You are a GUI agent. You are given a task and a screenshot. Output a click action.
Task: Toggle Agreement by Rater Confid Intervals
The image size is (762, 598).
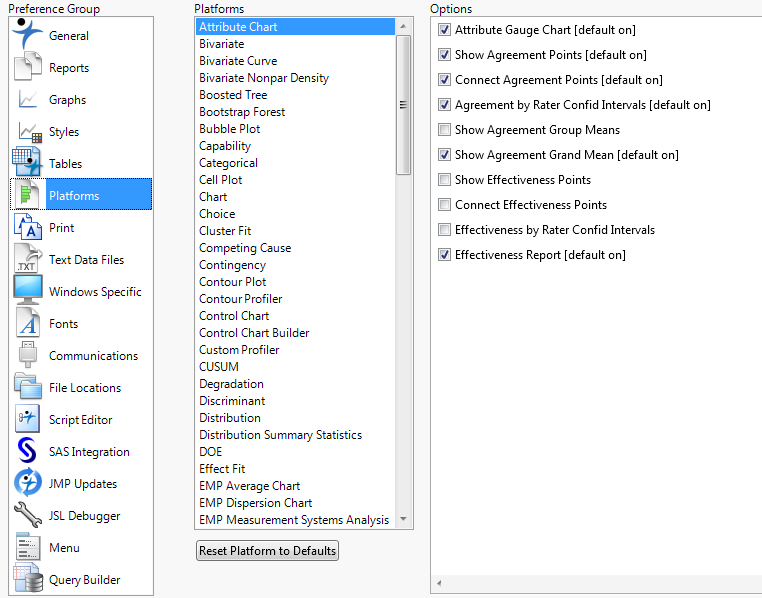click(x=444, y=105)
